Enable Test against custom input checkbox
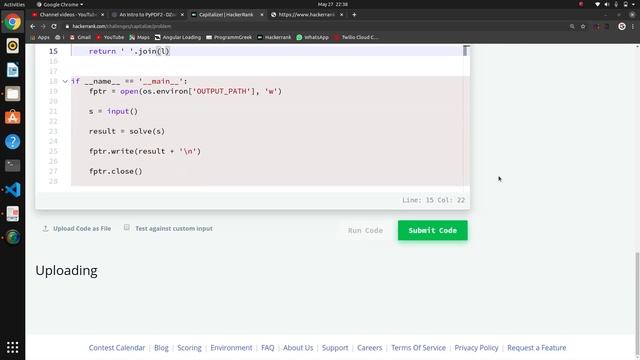The width and height of the screenshot is (640, 360). 127,227
